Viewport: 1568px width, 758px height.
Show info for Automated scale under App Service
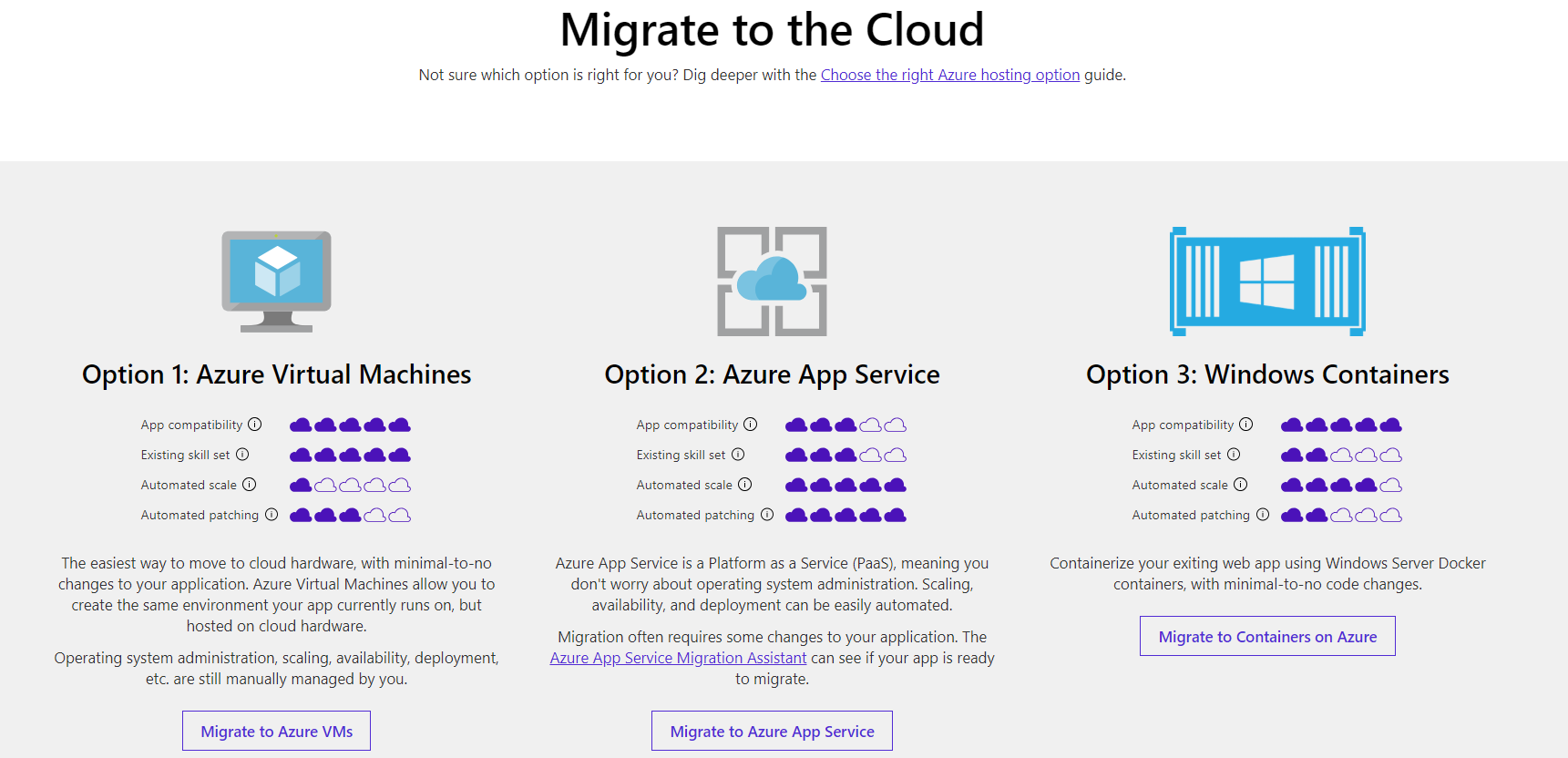tap(744, 485)
